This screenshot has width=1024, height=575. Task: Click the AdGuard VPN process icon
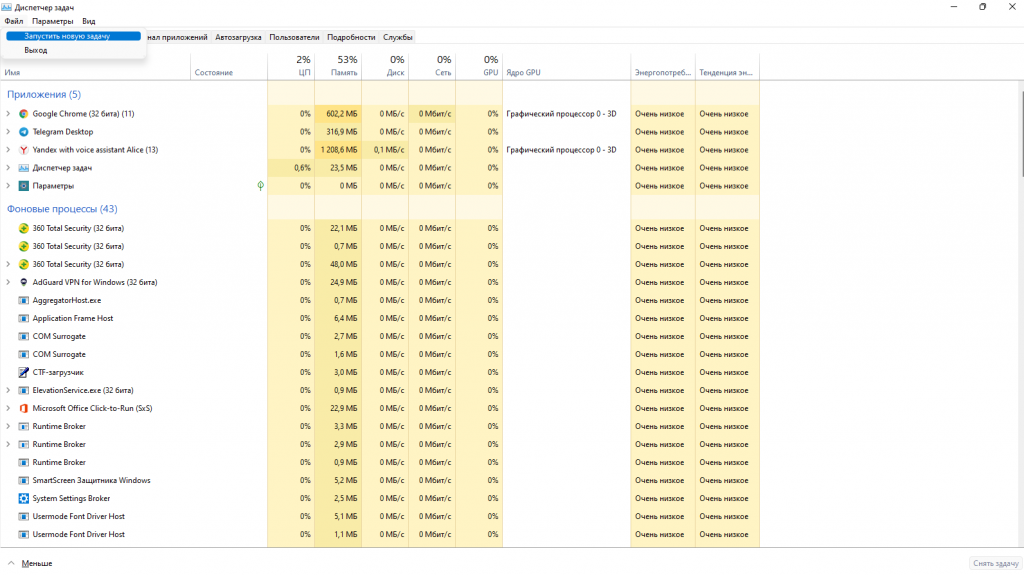click(x=24, y=282)
